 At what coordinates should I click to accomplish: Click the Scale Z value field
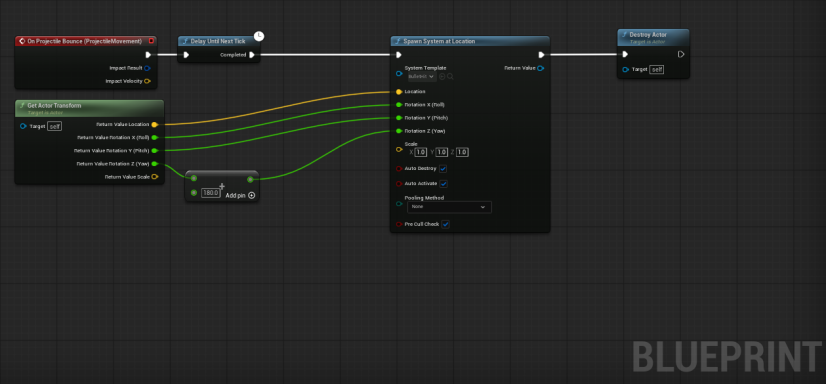(x=462, y=152)
